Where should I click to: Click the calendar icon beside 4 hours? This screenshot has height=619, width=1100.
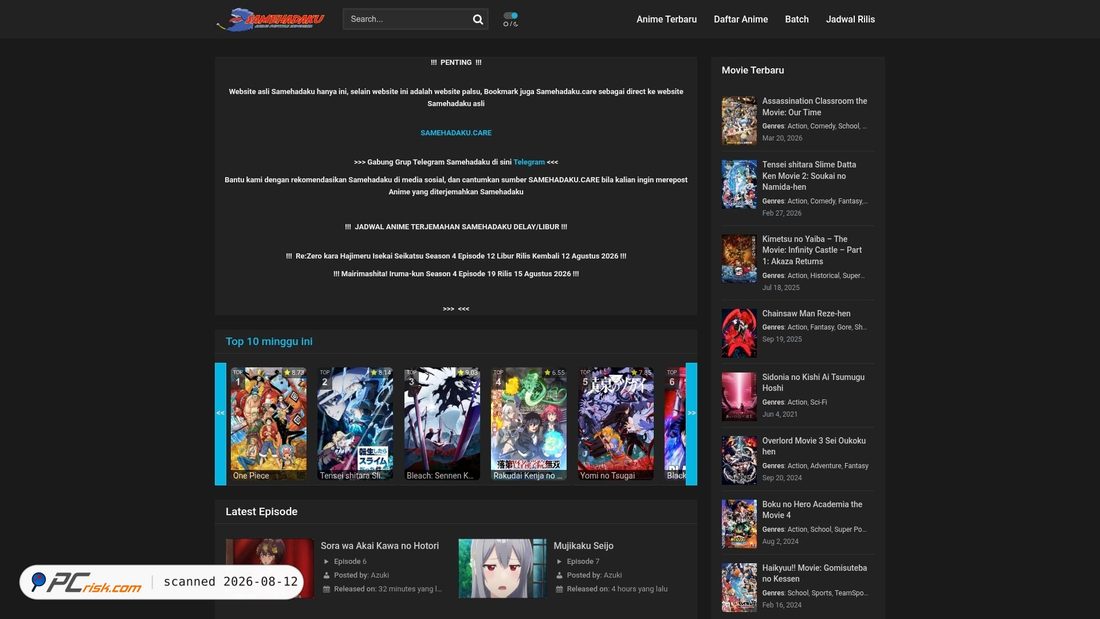559,589
